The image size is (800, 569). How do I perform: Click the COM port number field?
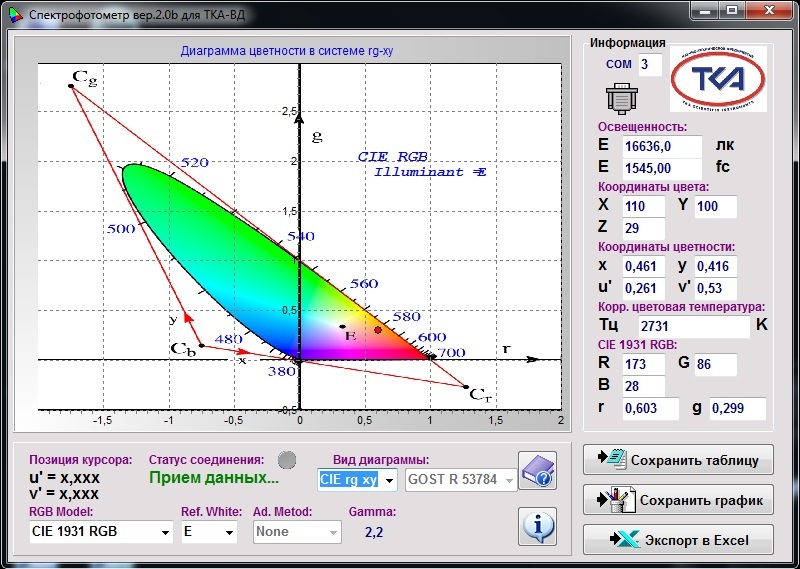pos(650,64)
